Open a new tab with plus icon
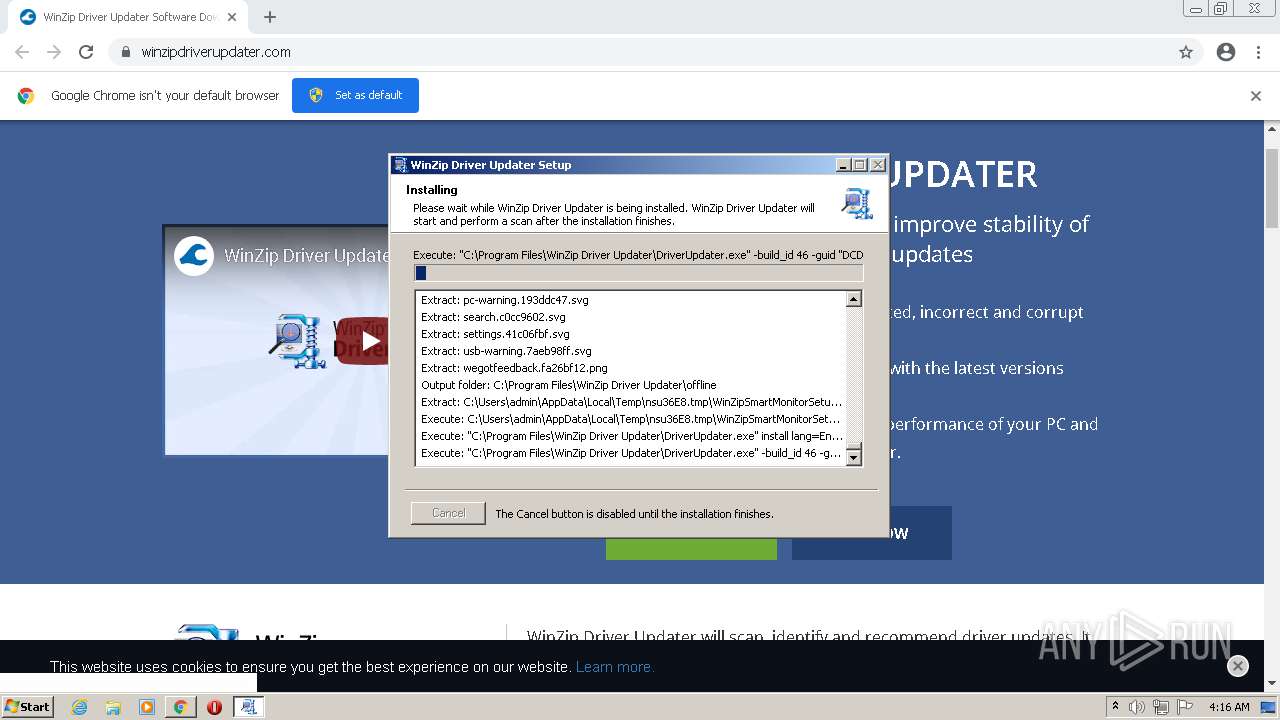The height and width of the screenshot is (720, 1280). tap(270, 17)
